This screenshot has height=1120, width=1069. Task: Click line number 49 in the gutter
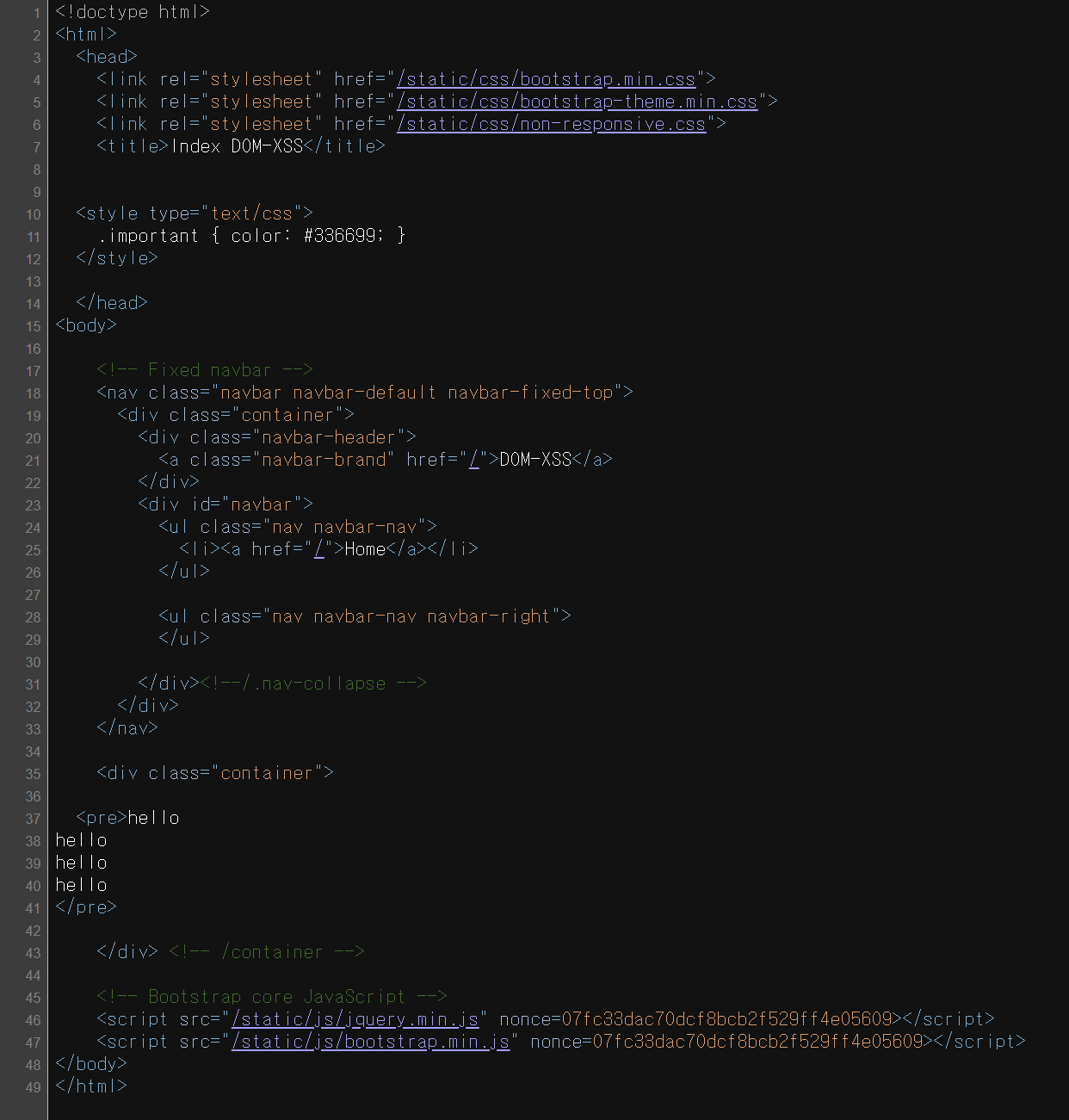[x=33, y=1087]
